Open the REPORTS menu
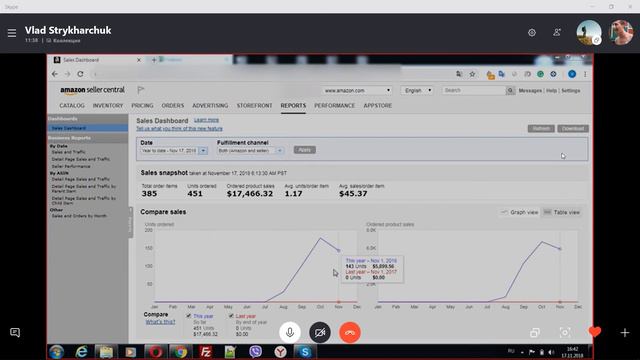Image resolution: width=640 pixels, height=360 pixels. tap(293, 105)
